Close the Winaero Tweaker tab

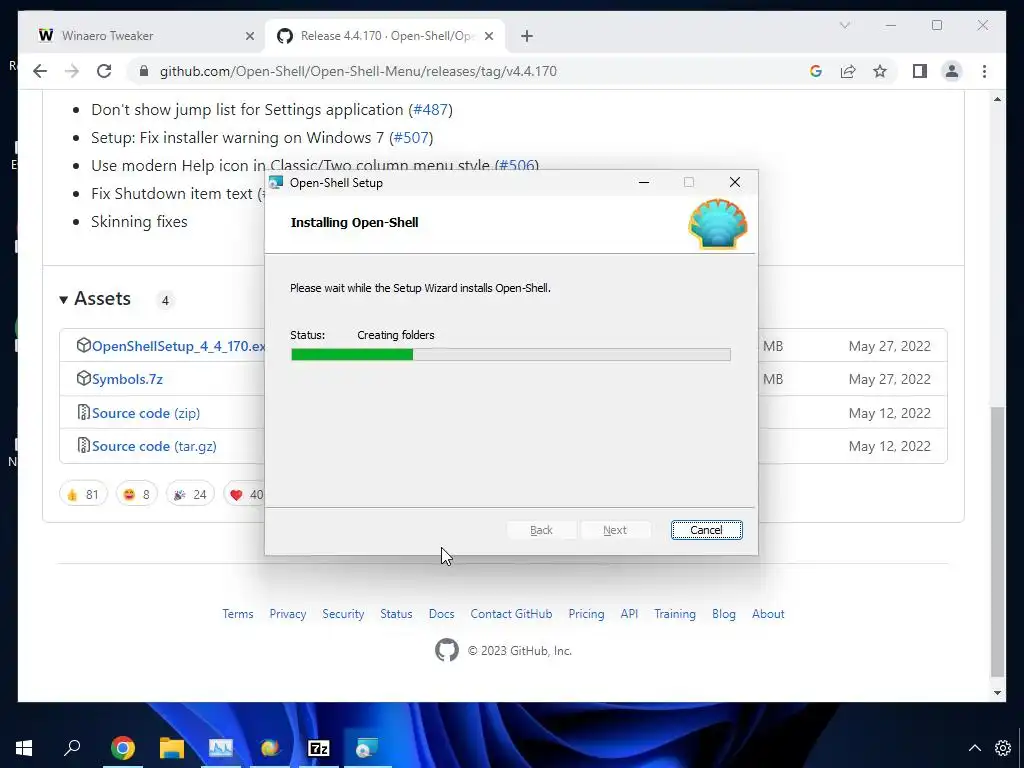point(249,36)
